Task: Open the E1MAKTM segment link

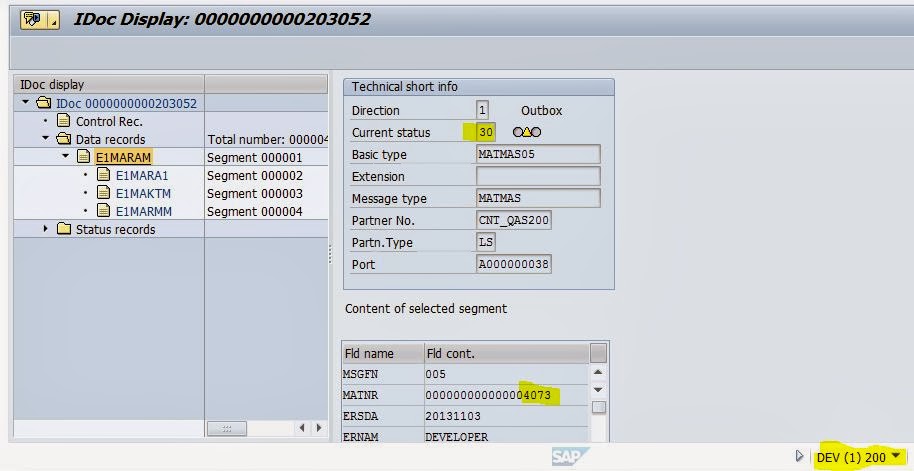Action: click(x=143, y=194)
